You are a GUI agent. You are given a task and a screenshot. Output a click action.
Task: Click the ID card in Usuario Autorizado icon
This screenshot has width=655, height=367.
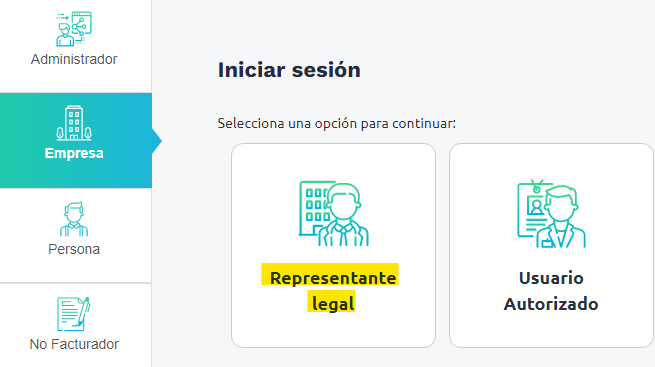[x=534, y=209]
